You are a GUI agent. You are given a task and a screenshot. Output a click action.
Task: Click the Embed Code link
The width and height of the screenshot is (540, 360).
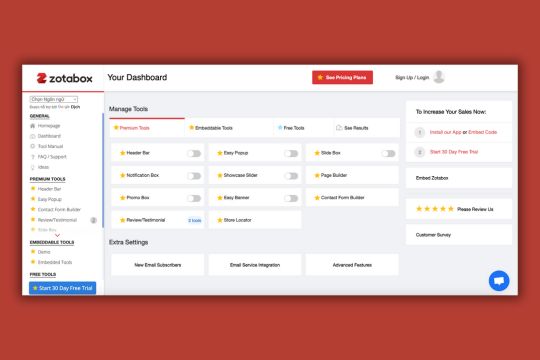coord(482,132)
